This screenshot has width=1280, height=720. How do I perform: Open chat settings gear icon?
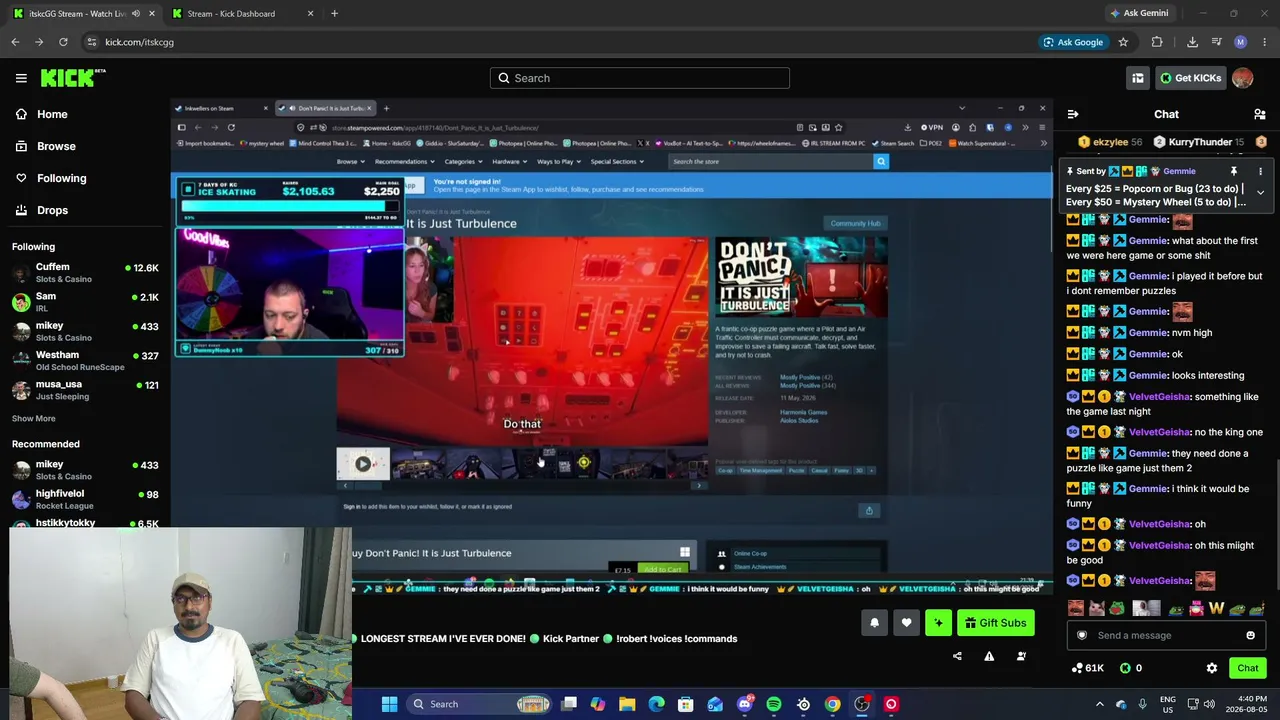[x=1212, y=668]
